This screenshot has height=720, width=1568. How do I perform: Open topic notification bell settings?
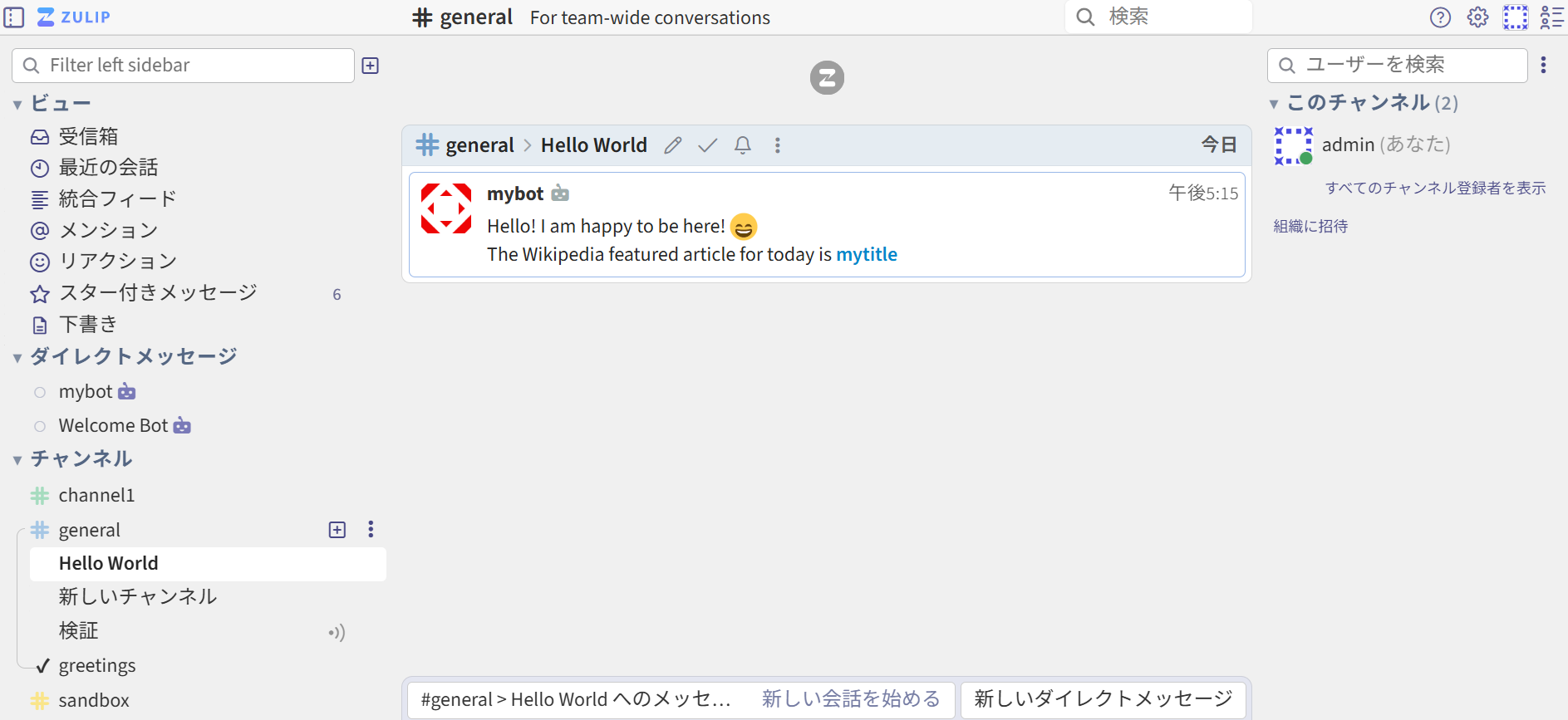743,145
